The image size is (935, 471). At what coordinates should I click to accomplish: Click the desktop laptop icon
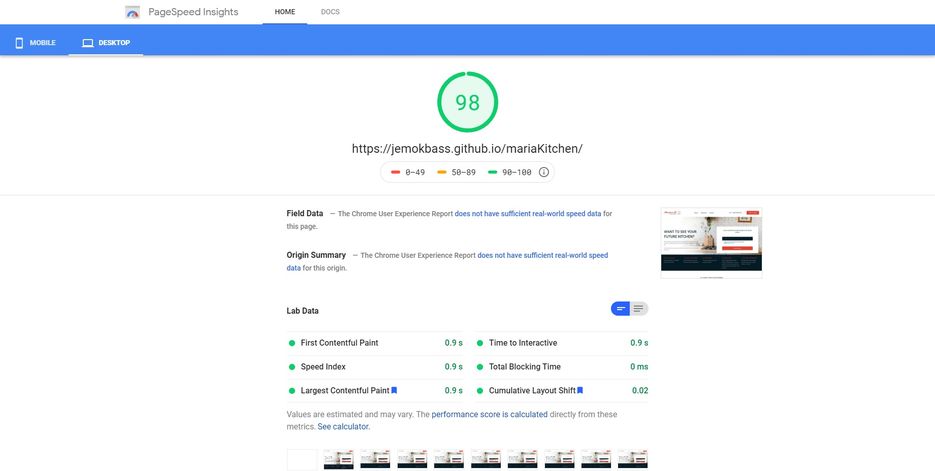[88, 43]
